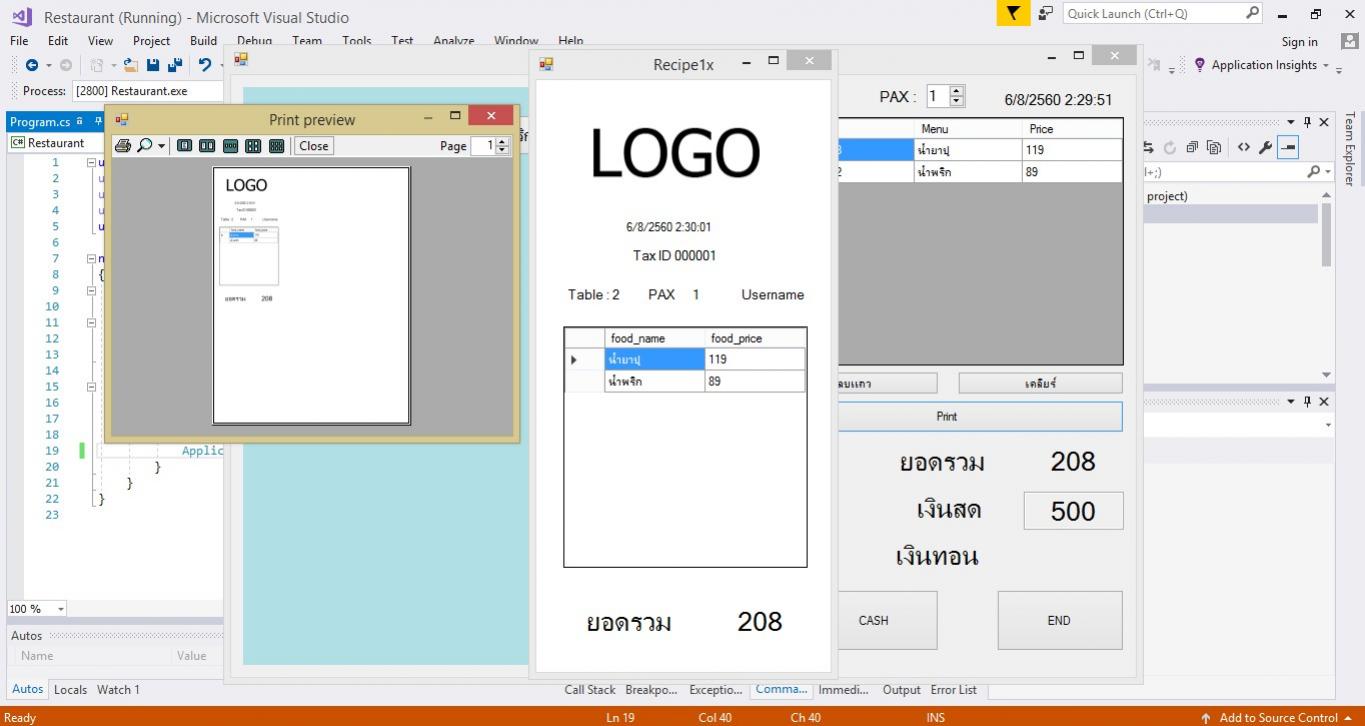Viewport: 1365px width, 726px height.
Task: Click the Save floppy disk icon
Action: 153,65
